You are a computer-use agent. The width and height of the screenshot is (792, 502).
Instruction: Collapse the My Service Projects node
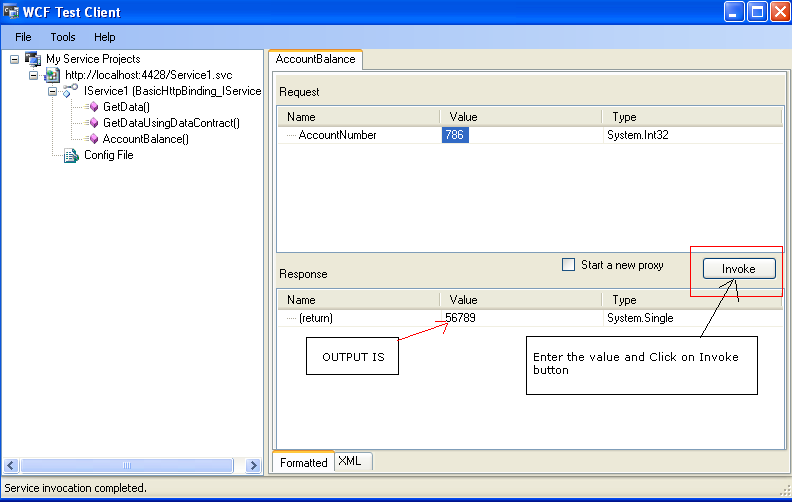[14, 60]
